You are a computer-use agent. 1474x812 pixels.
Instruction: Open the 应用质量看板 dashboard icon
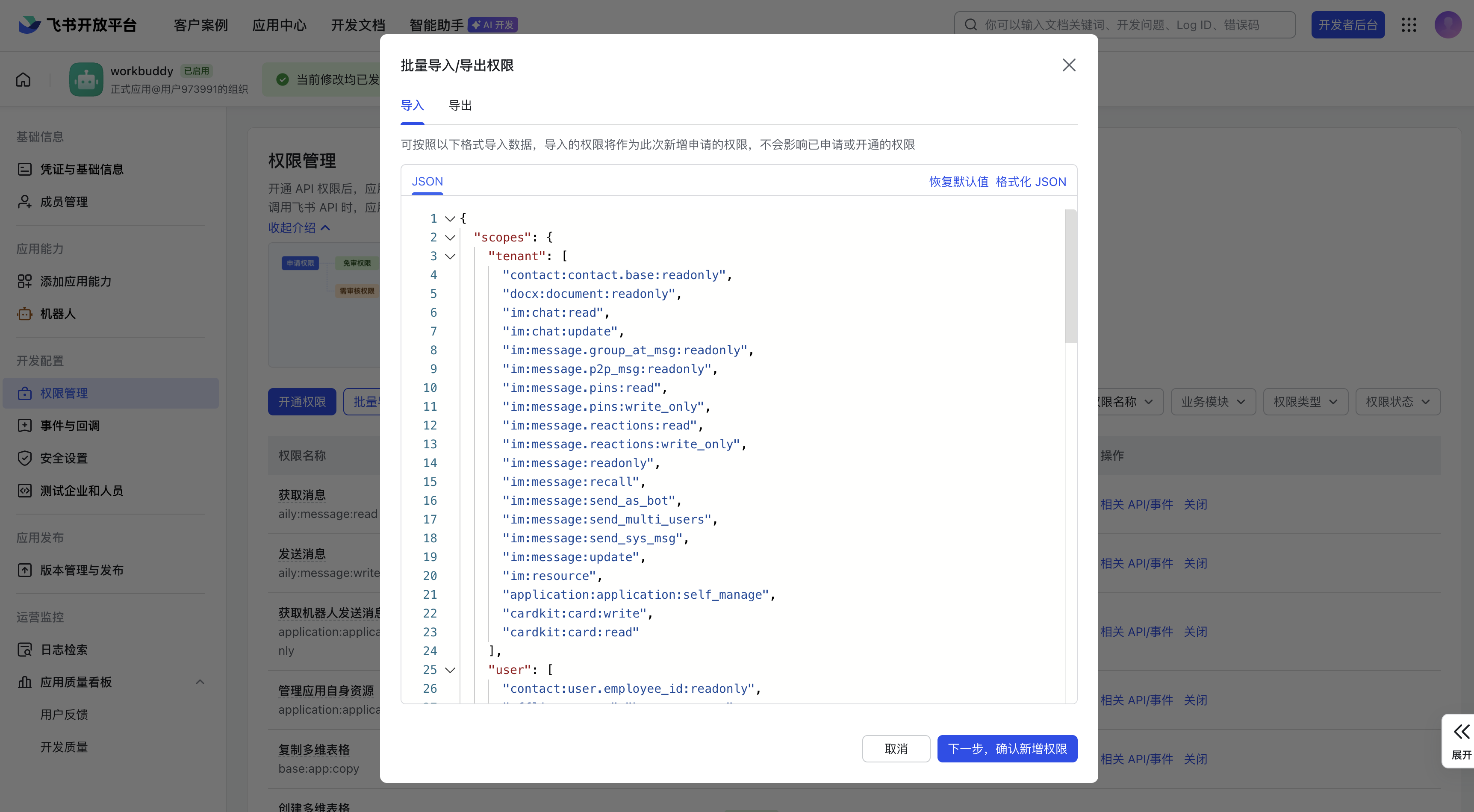pyautogui.click(x=25, y=682)
